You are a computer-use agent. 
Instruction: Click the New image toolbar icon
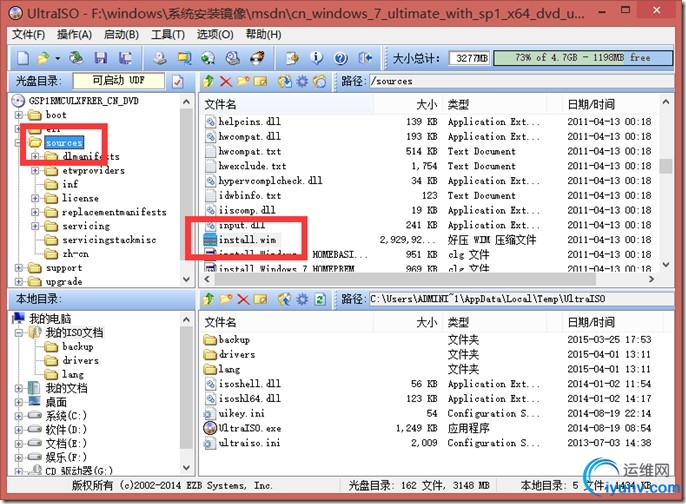23,58
